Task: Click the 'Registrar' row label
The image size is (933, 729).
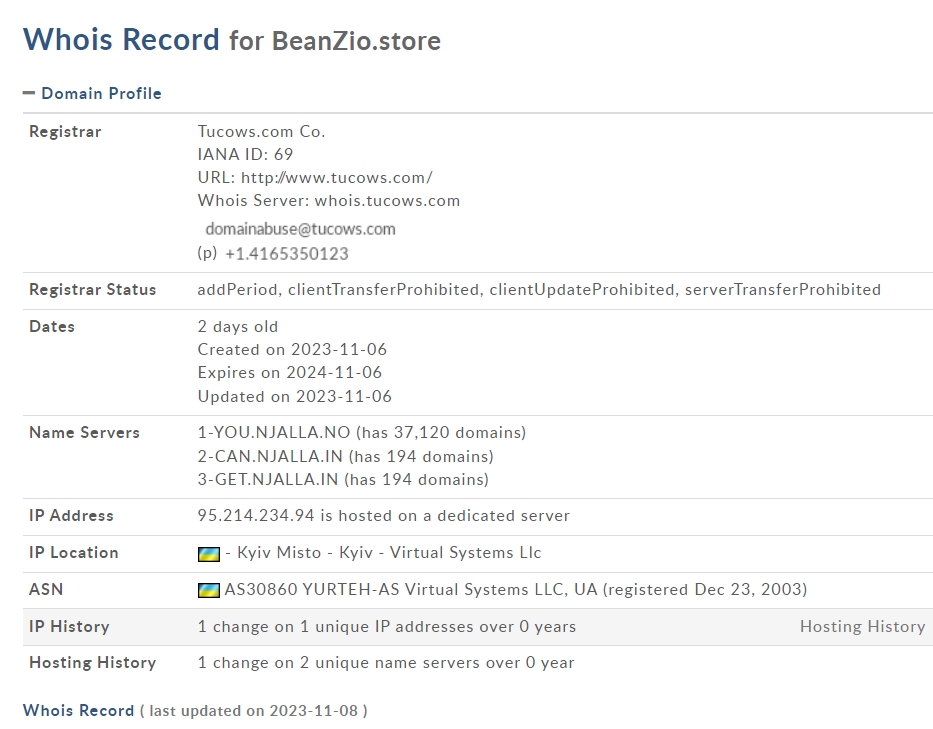Action: [65, 132]
